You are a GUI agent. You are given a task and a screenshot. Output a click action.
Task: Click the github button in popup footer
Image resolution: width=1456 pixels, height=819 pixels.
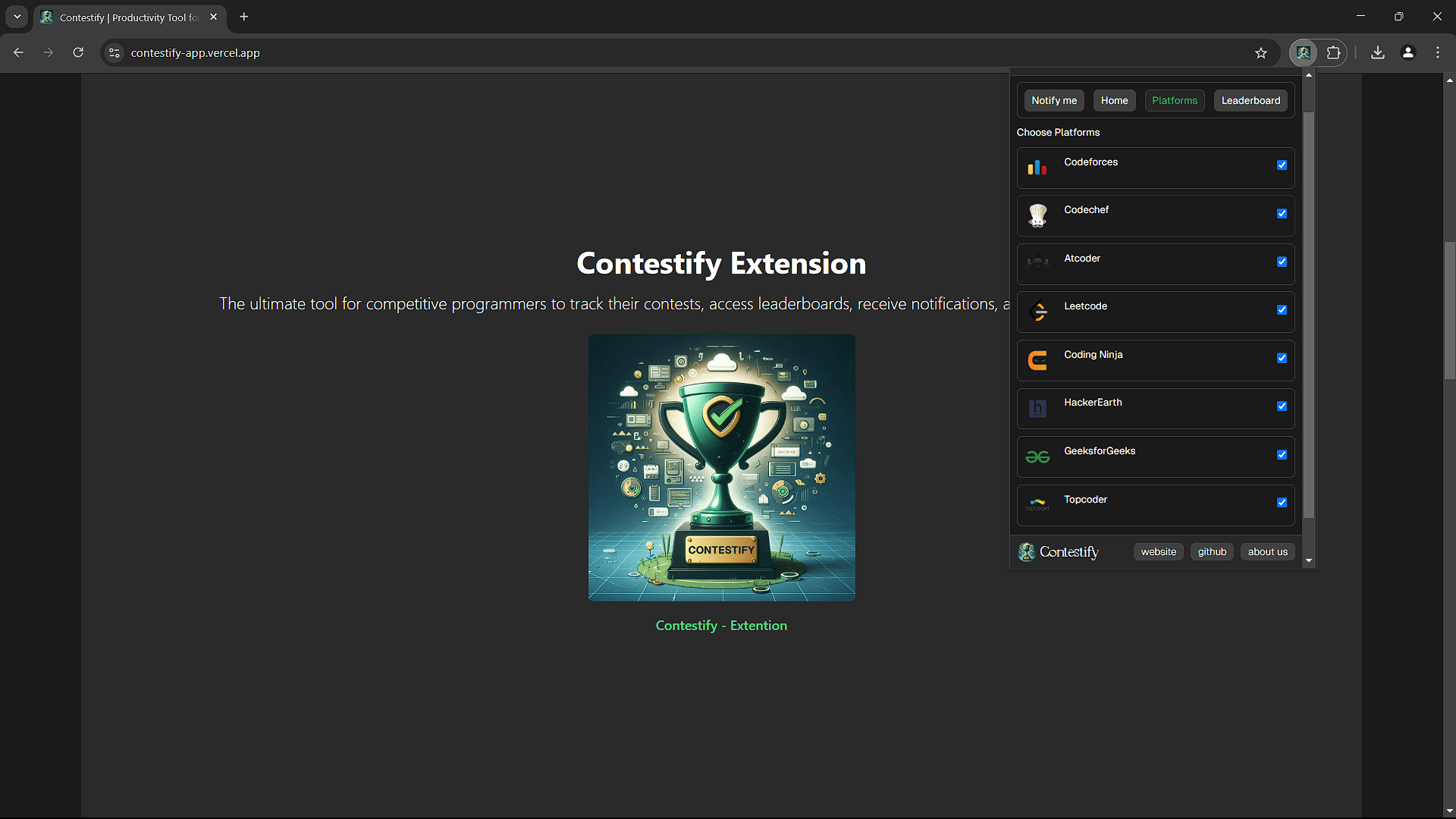tap(1212, 552)
